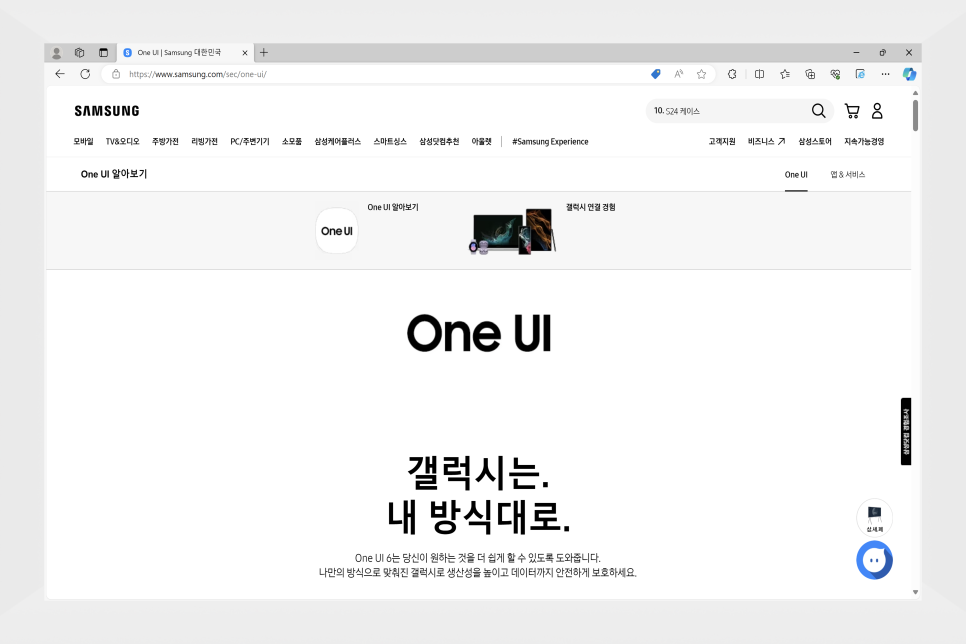Click the Samsung logo
The image size is (966, 644).
tap(107, 111)
